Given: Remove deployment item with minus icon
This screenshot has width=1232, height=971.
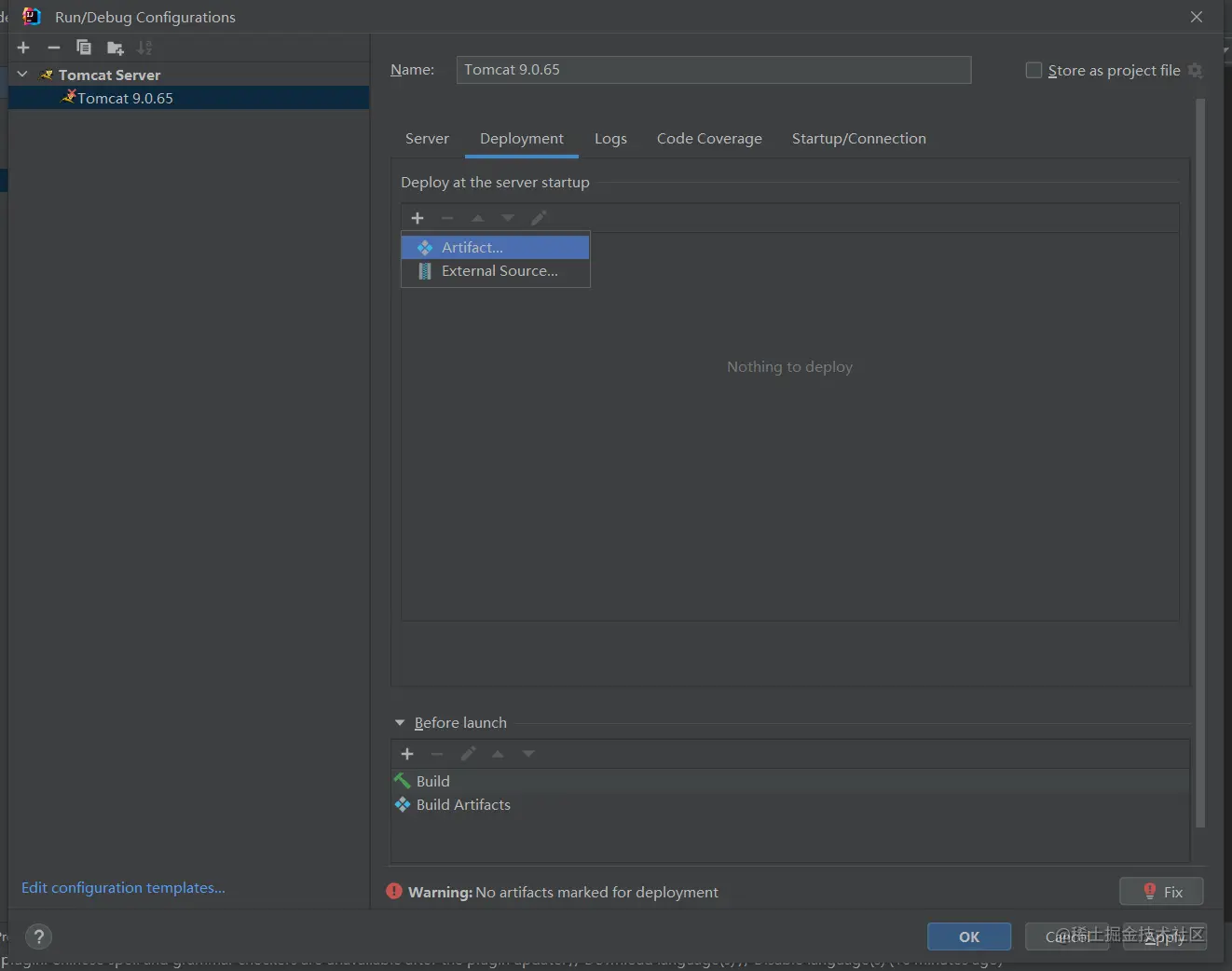Looking at the screenshot, I should pyautogui.click(x=447, y=218).
